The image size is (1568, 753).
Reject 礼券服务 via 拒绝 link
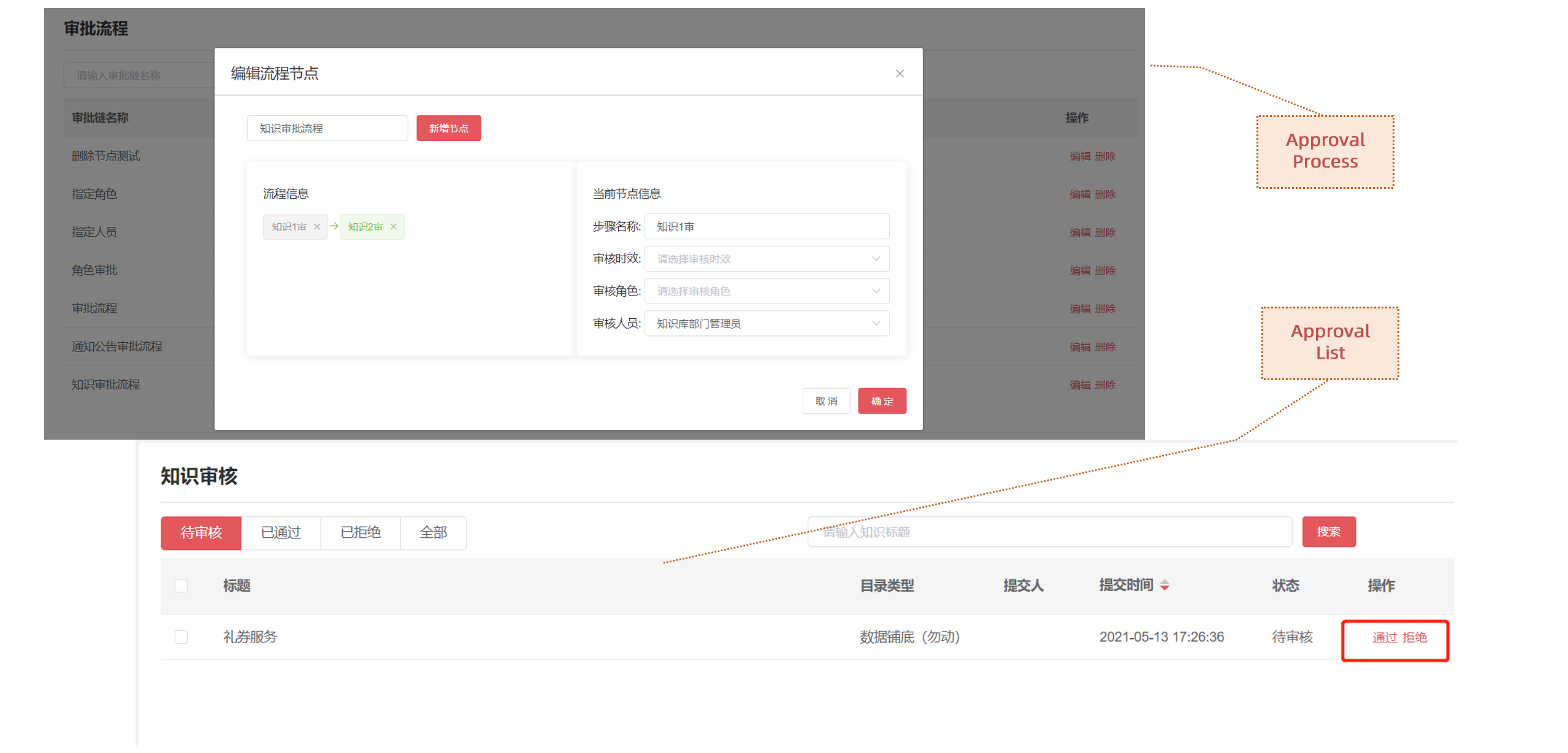coord(1414,638)
